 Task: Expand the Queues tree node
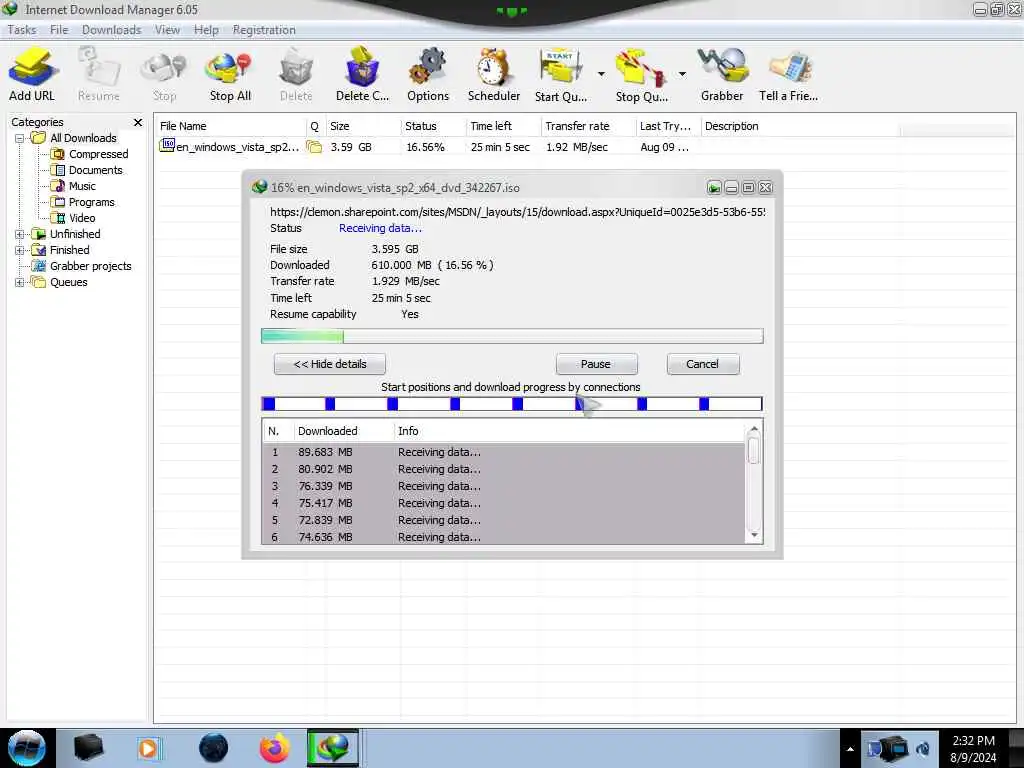click(20, 282)
